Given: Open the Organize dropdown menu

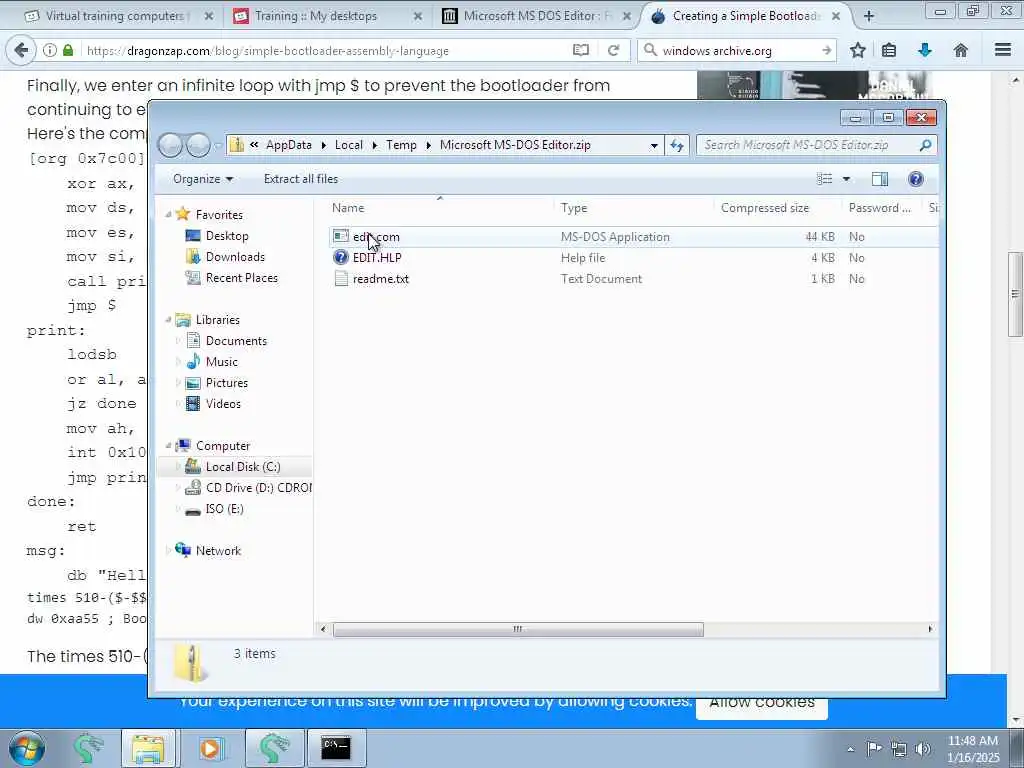Looking at the screenshot, I should pyautogui.click(x=202, y=179).
